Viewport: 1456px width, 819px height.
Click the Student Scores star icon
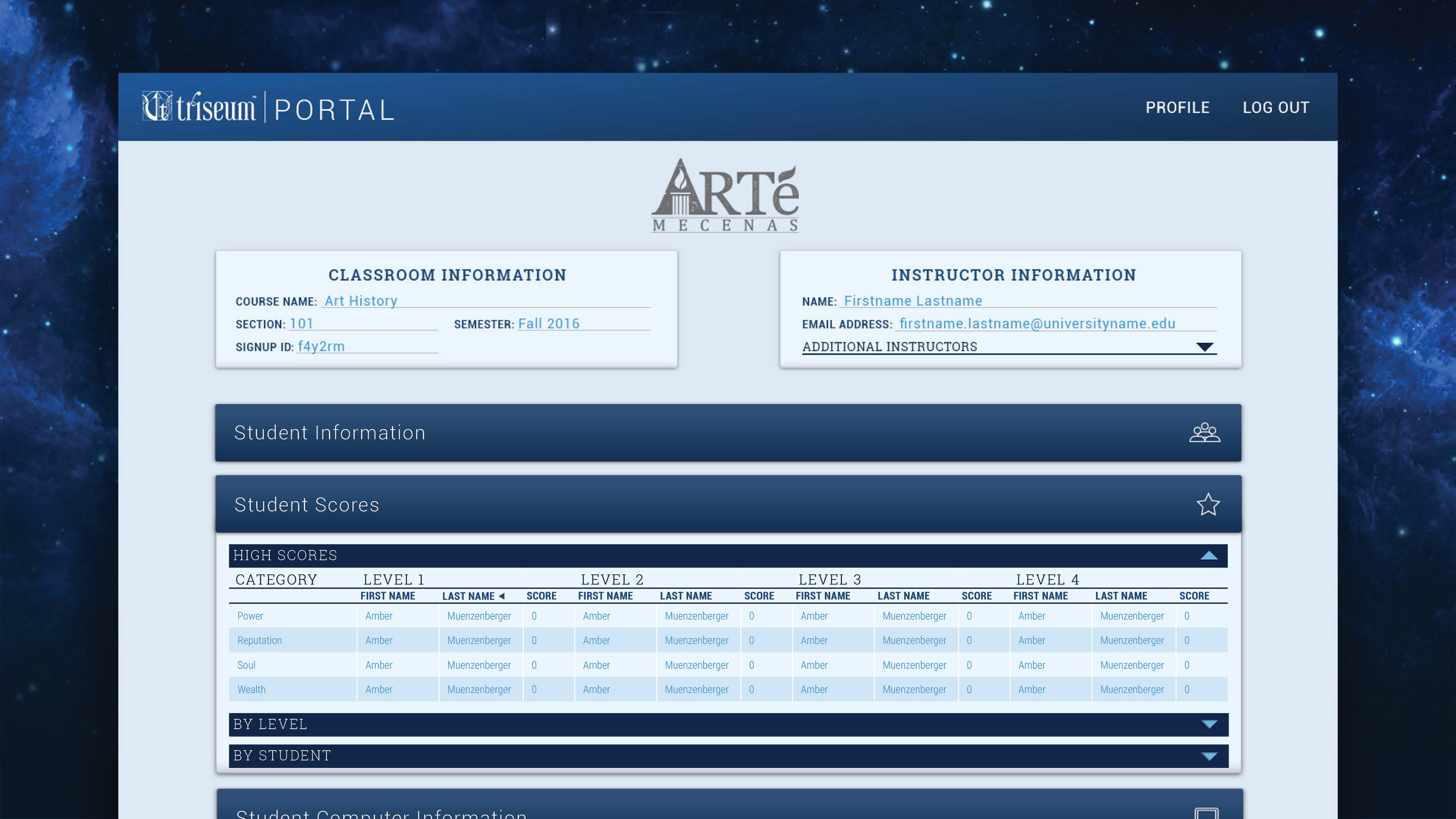(x=1208, y=504)
